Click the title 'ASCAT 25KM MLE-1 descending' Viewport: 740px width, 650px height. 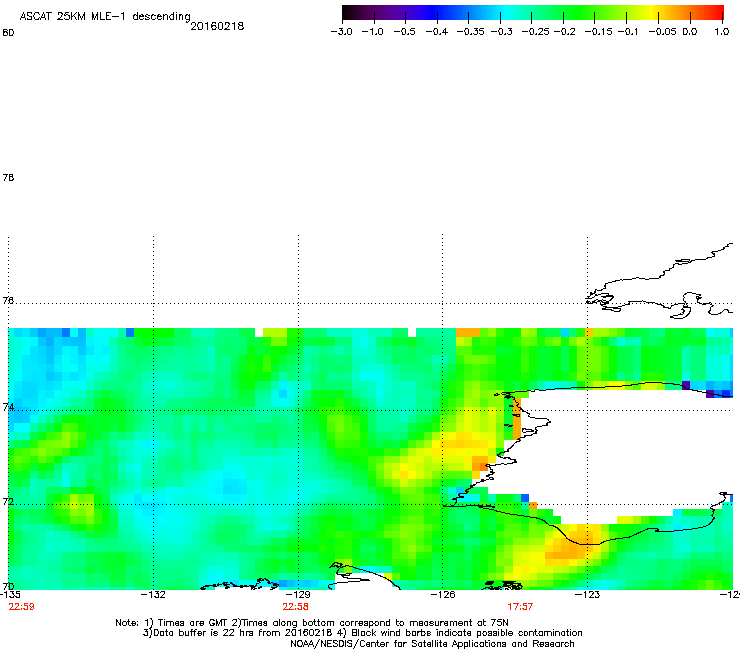[105, 17]
